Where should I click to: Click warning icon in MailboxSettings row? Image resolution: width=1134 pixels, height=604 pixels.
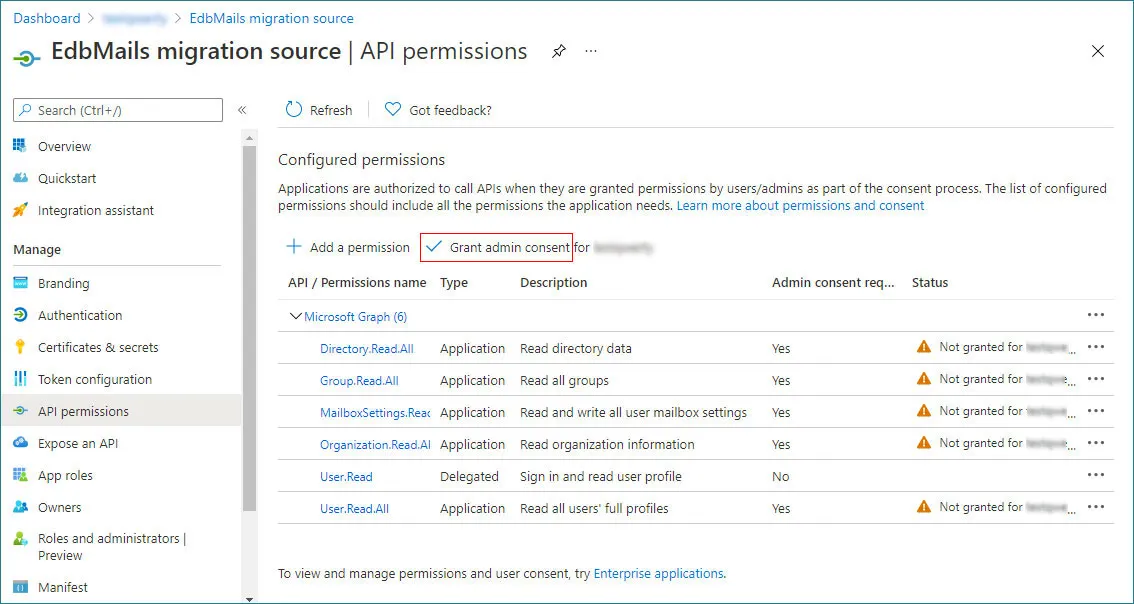[x=924, y=410]
